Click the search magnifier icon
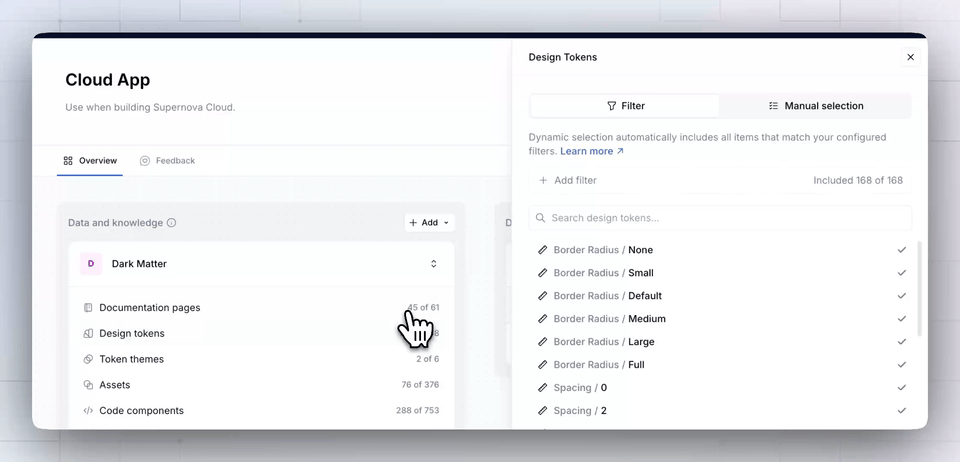Image resolution: width=960 pixels, height=462 pixels. coord(541,218)
